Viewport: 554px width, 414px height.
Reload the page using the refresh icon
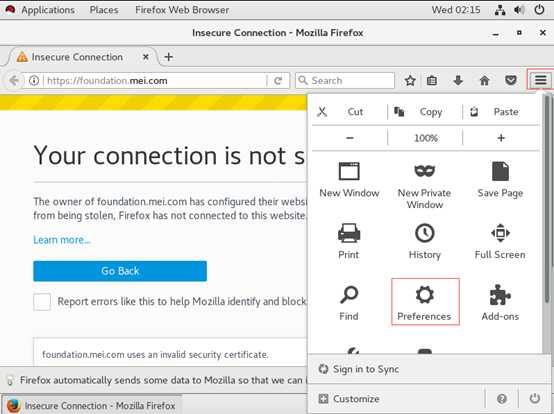pos(278,81)
